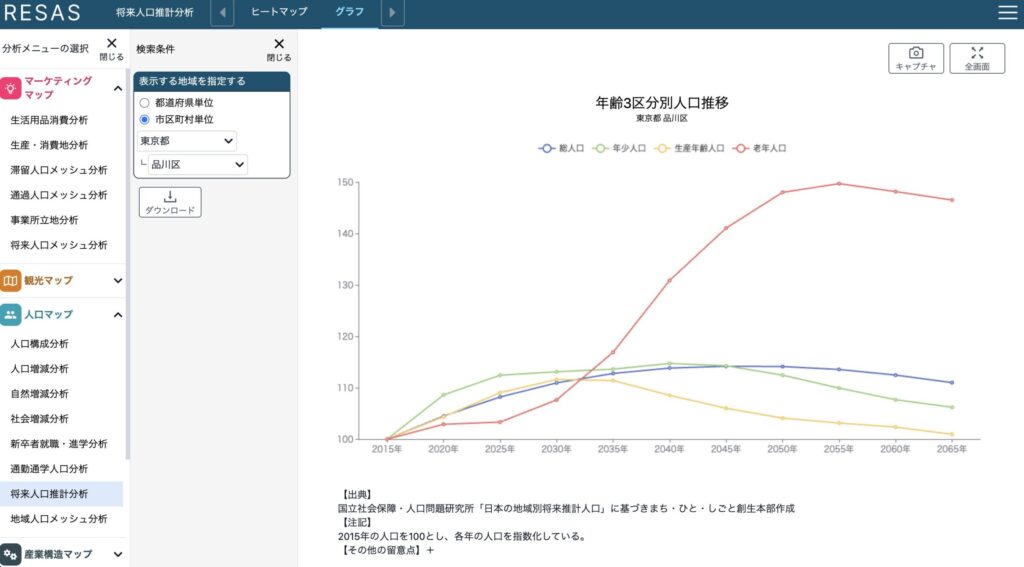Switch to the heatmap tab
This screenshot has height=567, width=1024.
click(278, 13)
